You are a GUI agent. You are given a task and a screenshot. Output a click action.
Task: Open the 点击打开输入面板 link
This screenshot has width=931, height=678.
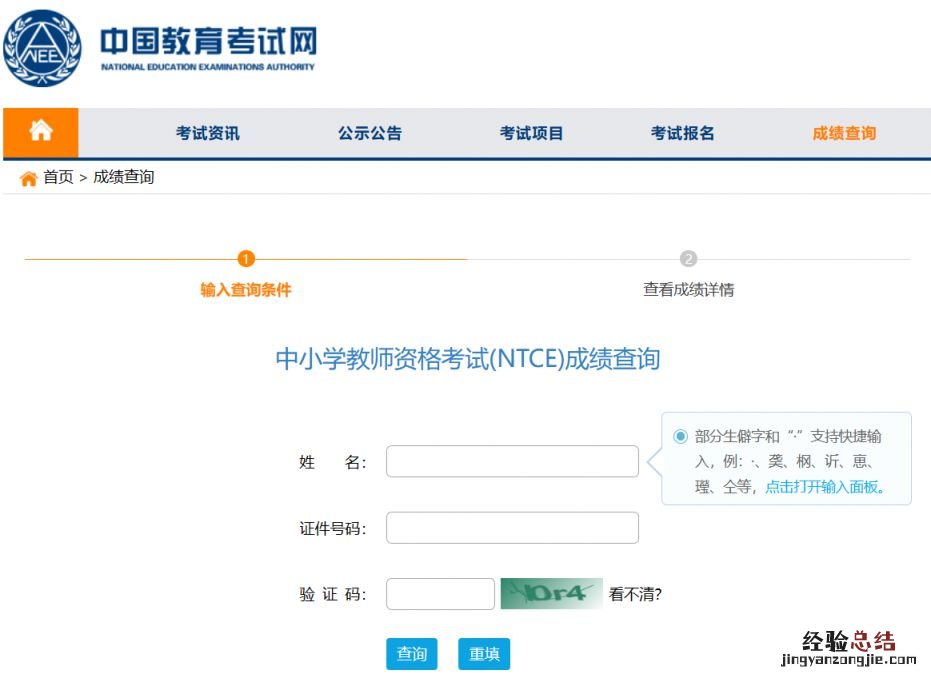pos(824,487)
